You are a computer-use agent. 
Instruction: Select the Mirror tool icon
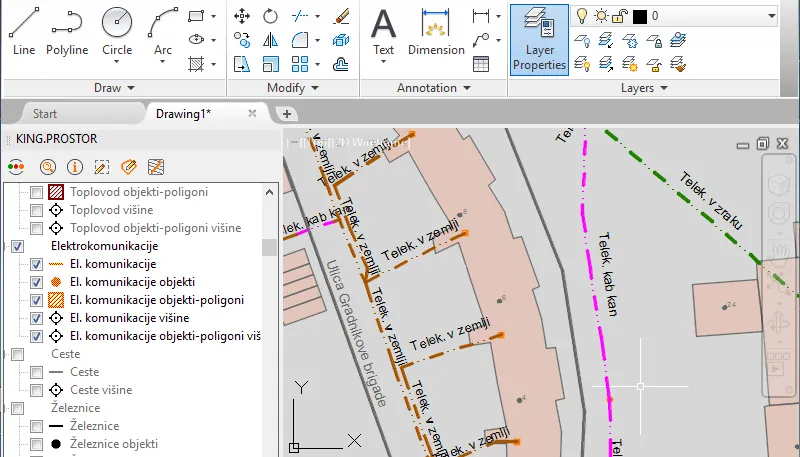(x=270, y=40)
